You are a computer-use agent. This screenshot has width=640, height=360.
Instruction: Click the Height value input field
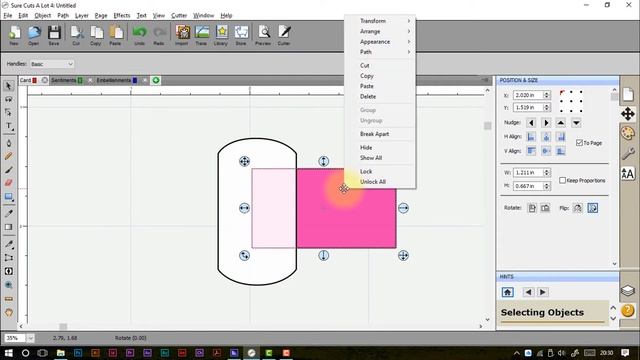coord(528,186)
